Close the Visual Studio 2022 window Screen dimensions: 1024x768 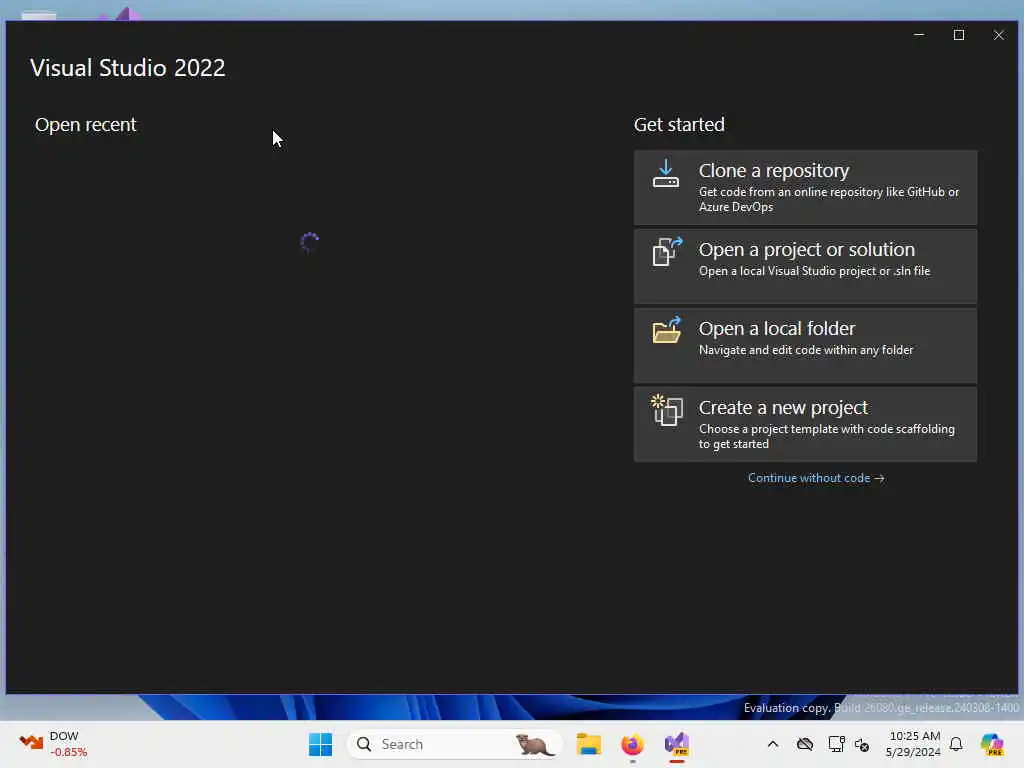click(x=999, y=35)
